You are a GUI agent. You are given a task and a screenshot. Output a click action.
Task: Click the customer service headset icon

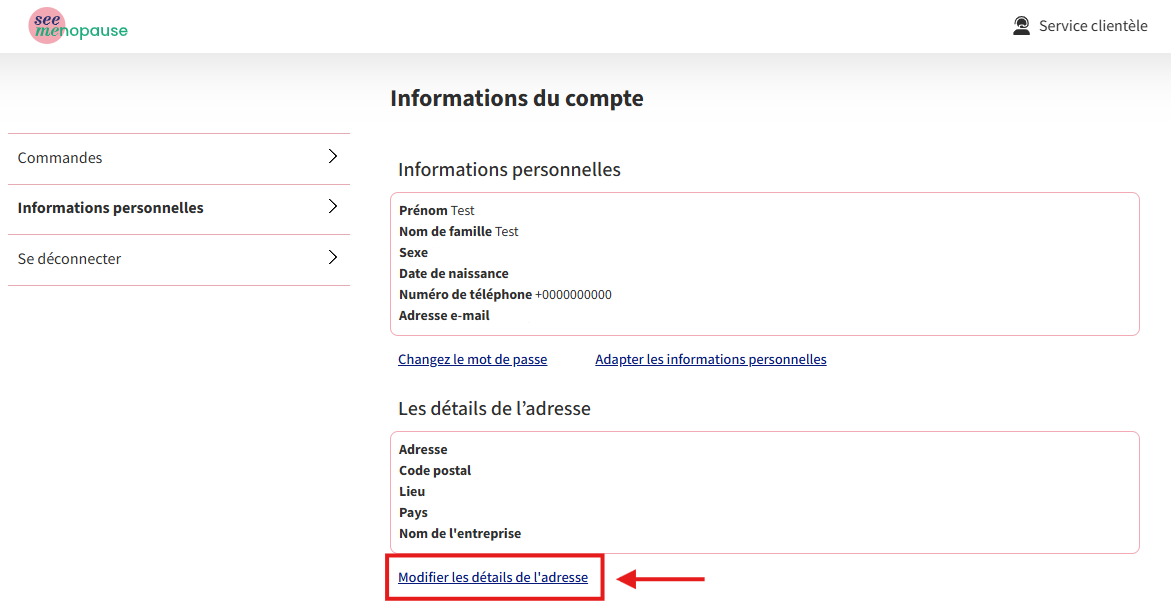pyautogui.click(x=1021, y=26)
